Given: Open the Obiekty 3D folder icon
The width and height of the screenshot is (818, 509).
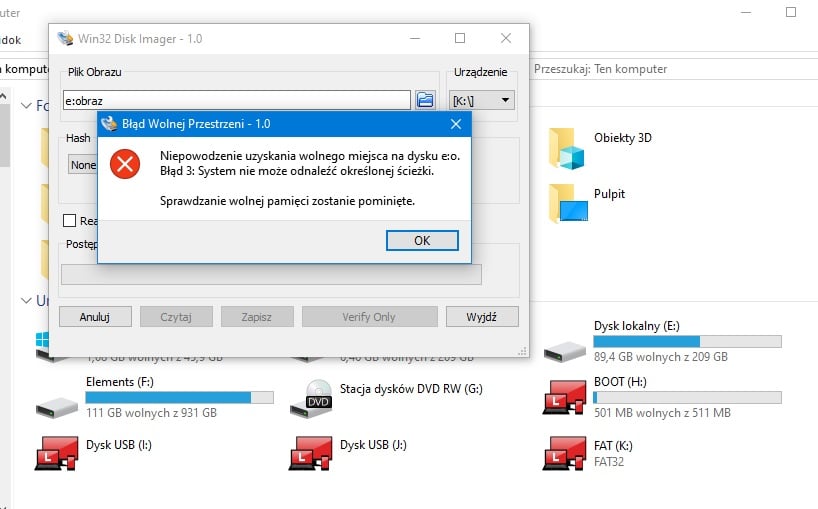Looking at the screenshot, I should [567, 149].
